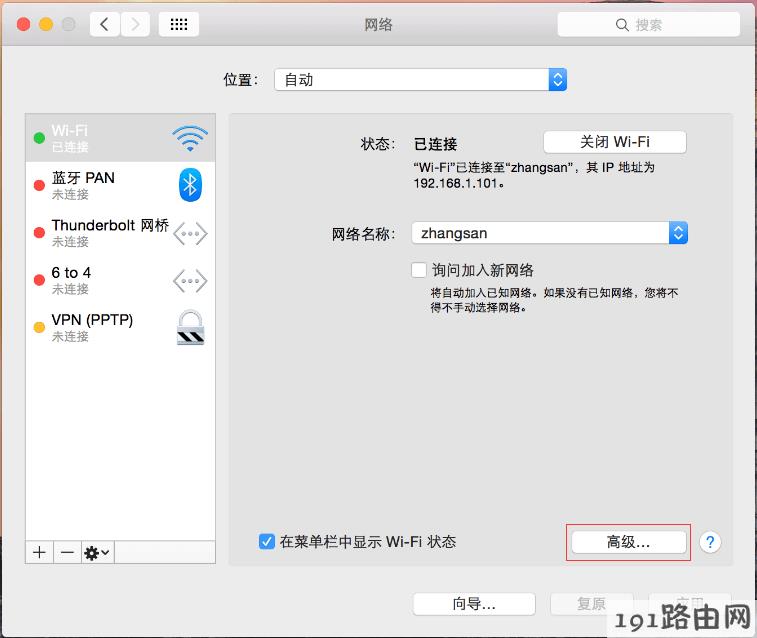Click the Thunderbolt 网桥 arrows icon

(190, 234)
